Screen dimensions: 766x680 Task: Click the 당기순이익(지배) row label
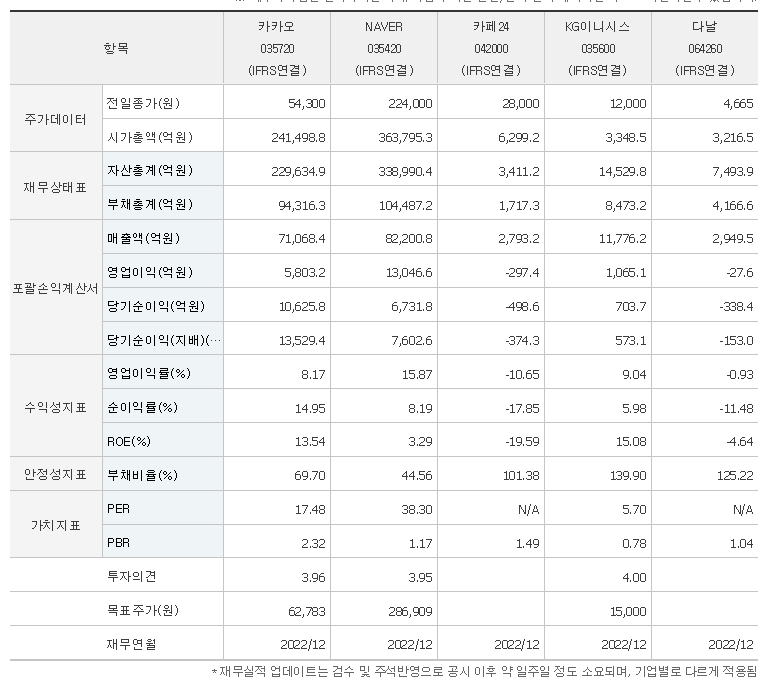click(164, 340)
